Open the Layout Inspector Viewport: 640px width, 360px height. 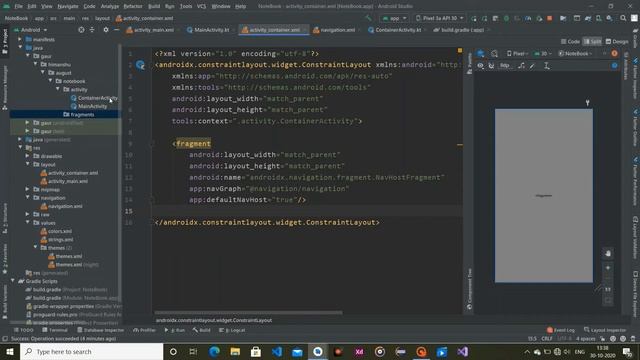tap(605, 330)
